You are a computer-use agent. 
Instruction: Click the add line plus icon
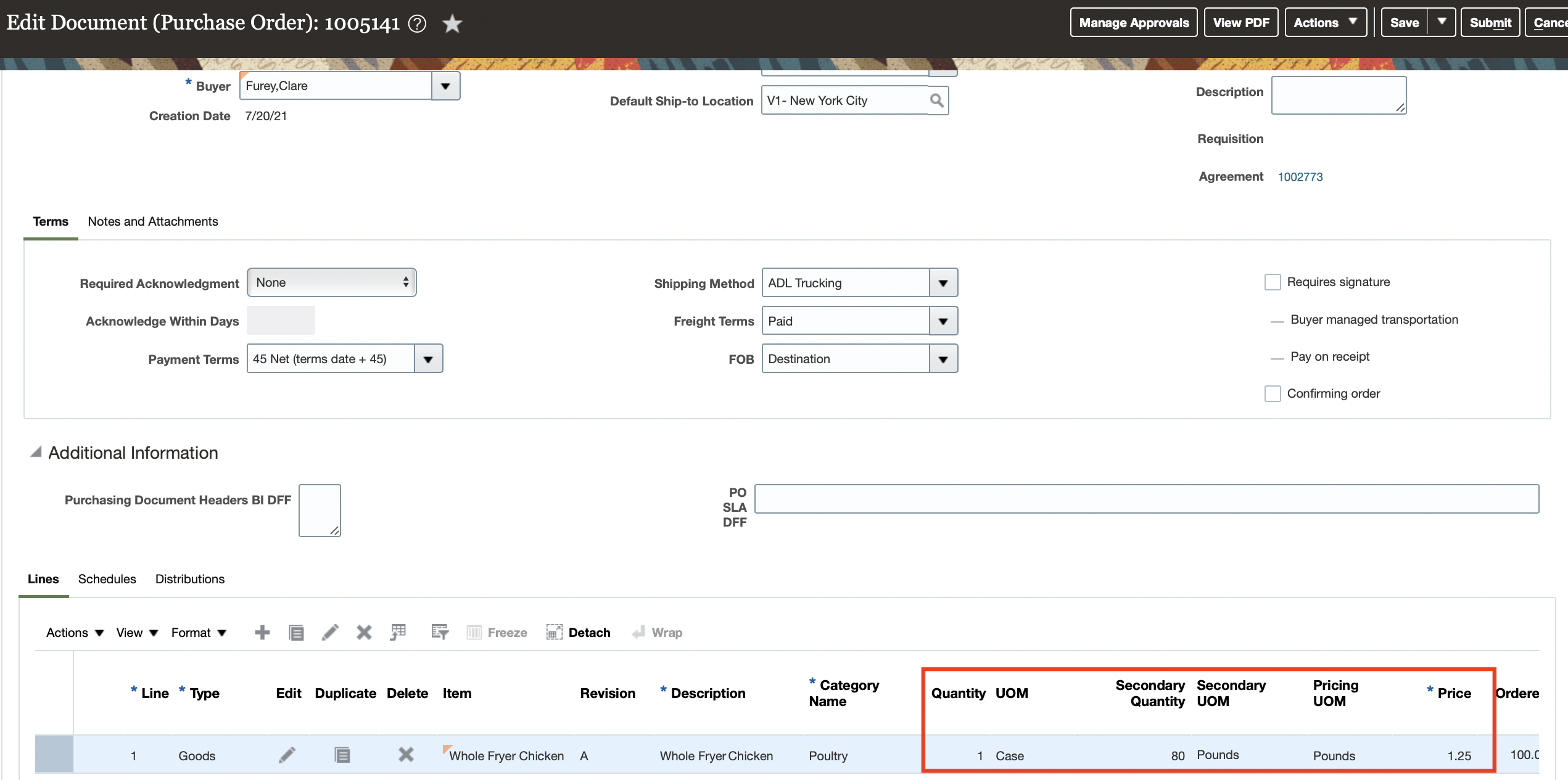[262, 632]
